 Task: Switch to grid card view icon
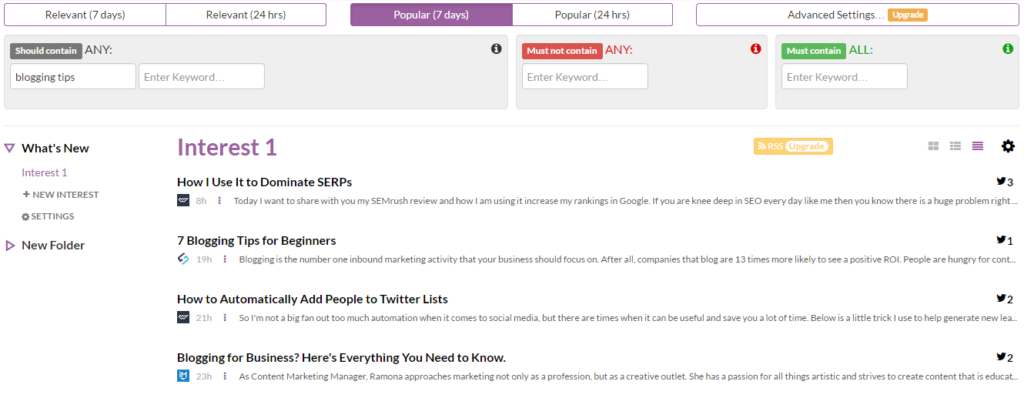934,146
